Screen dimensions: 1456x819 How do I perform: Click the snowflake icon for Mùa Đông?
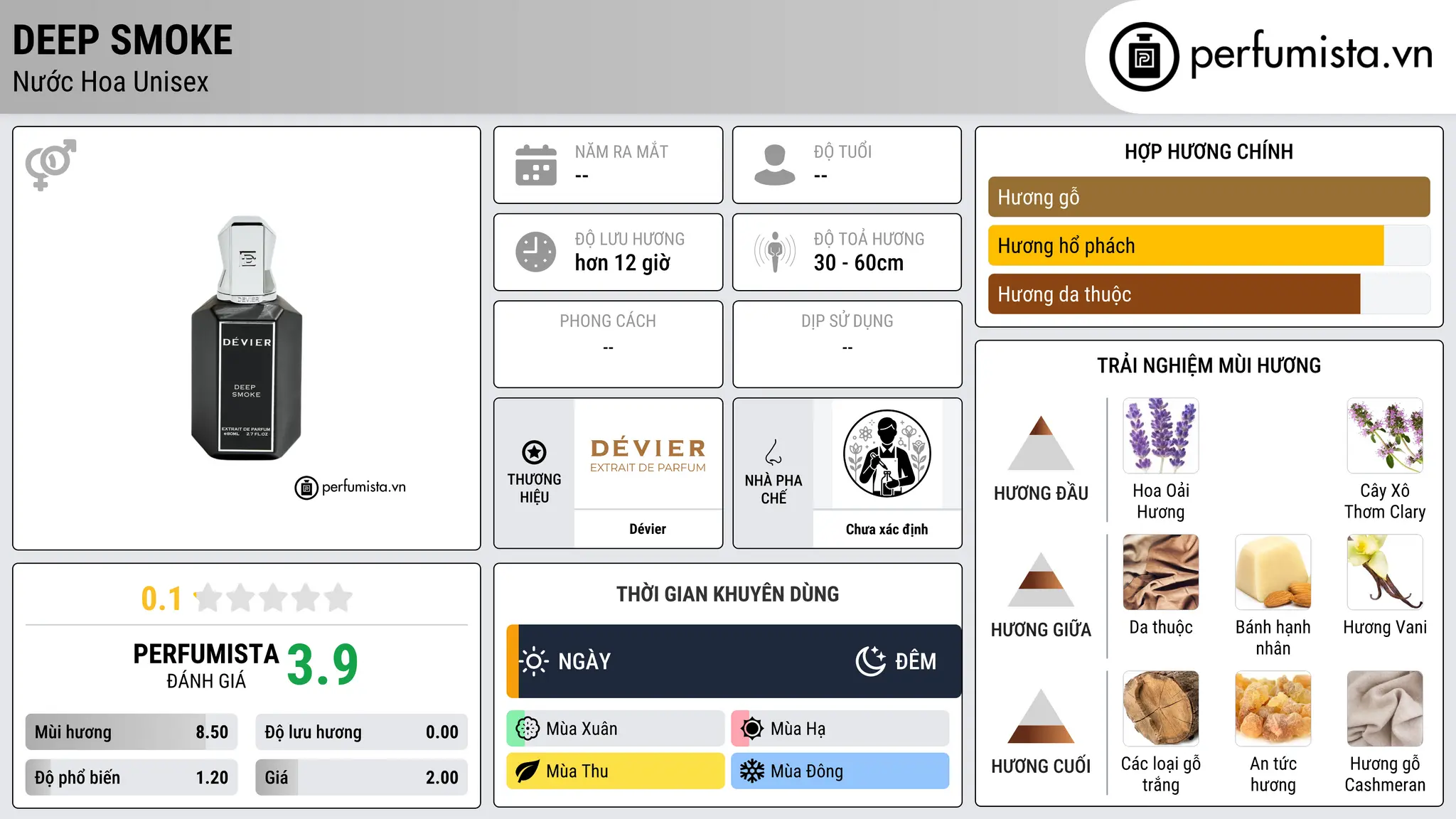pyautogui.click(x=752, y=771)
